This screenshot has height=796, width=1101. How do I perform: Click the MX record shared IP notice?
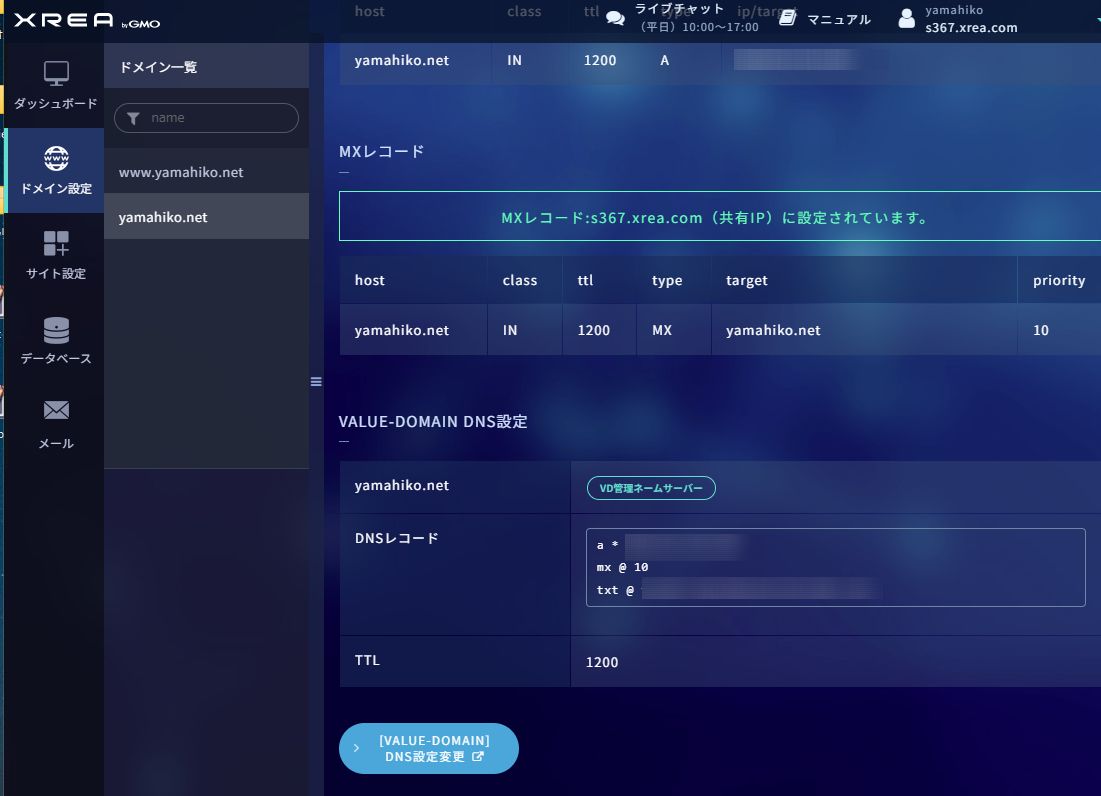click(x=715, y=217)
